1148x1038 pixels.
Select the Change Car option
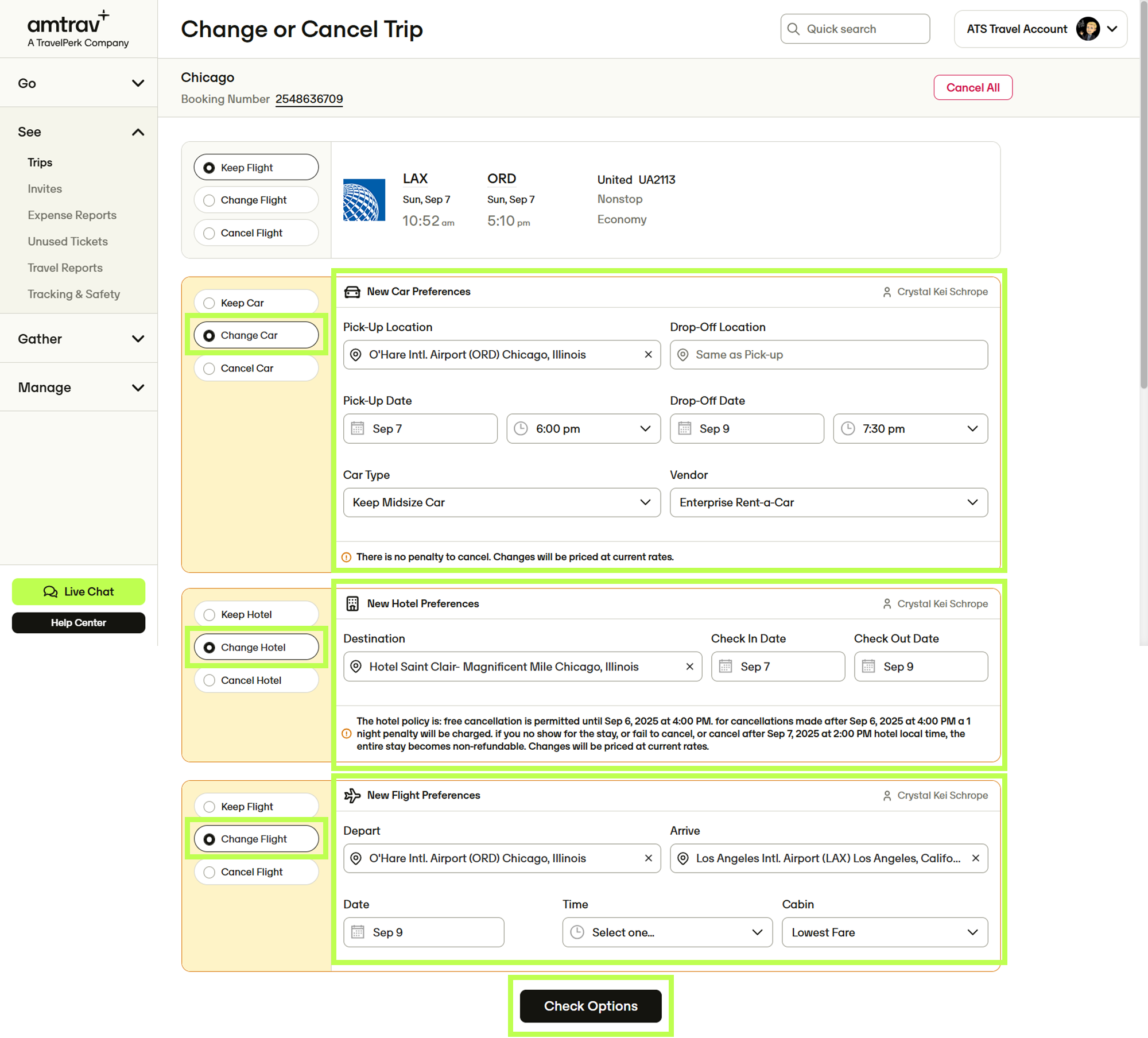coord(256,335)
